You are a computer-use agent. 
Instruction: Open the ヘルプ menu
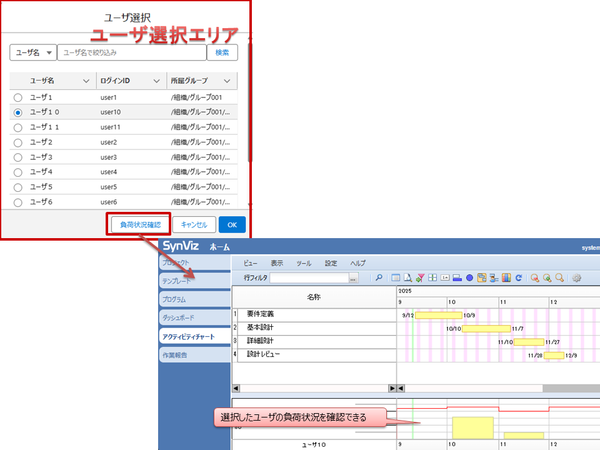pos(358,263)
